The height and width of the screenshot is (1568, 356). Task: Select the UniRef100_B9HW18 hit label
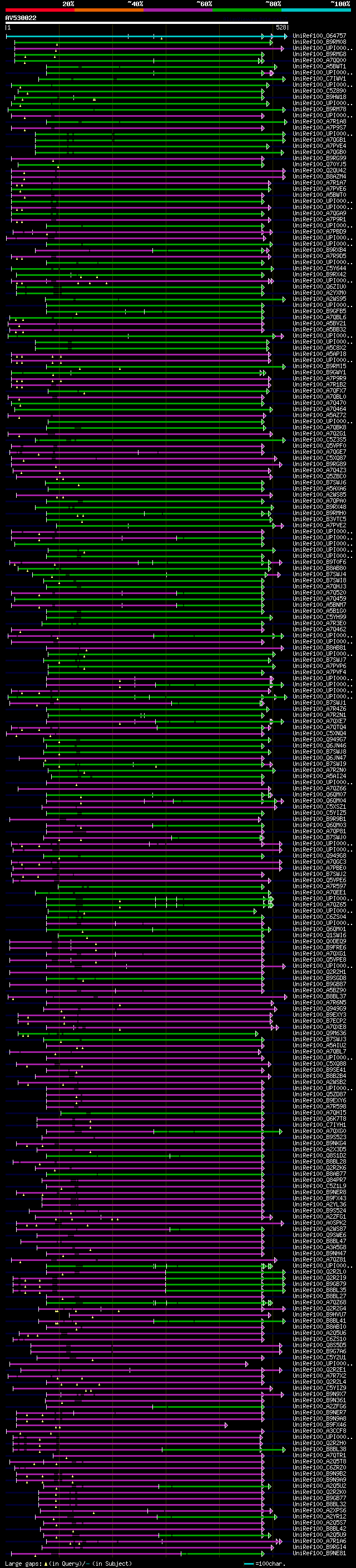pyautogui.click(x=319, y=97)
